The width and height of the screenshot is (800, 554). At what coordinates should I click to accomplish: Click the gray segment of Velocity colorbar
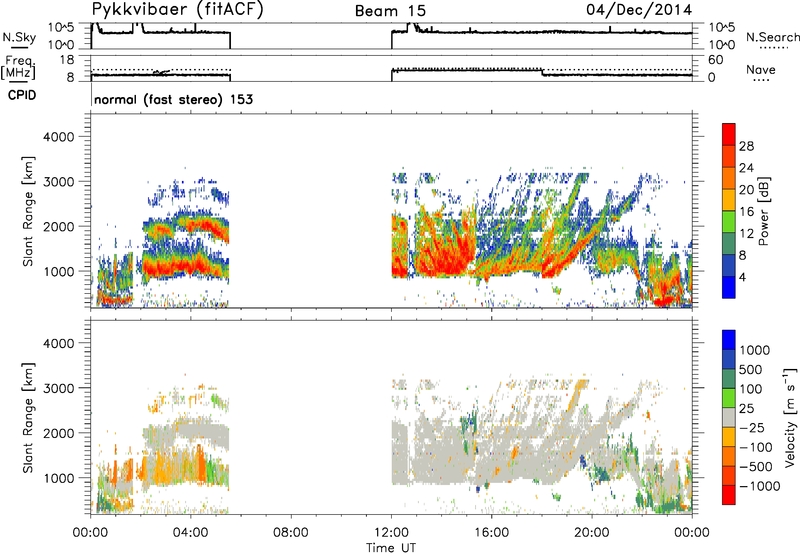(x=729, y=417)
